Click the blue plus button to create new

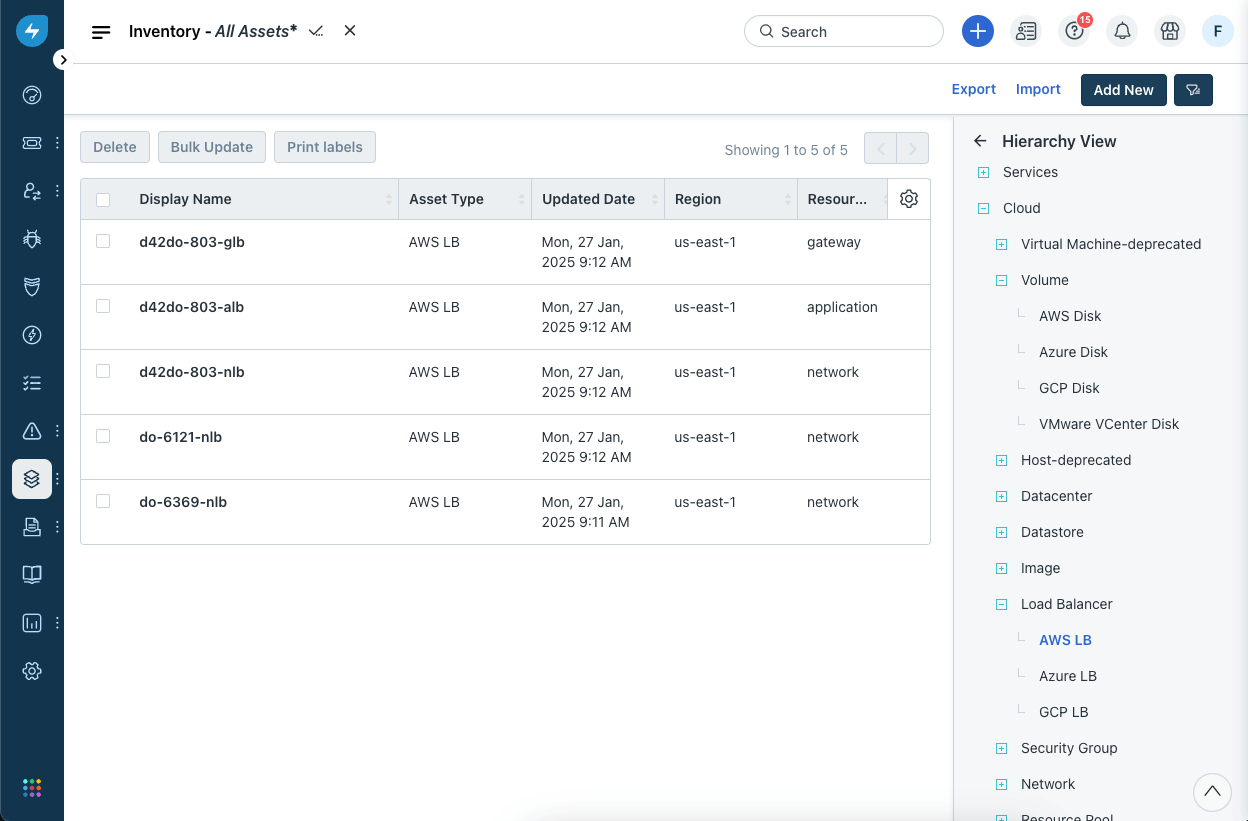[x=977, y=31]
